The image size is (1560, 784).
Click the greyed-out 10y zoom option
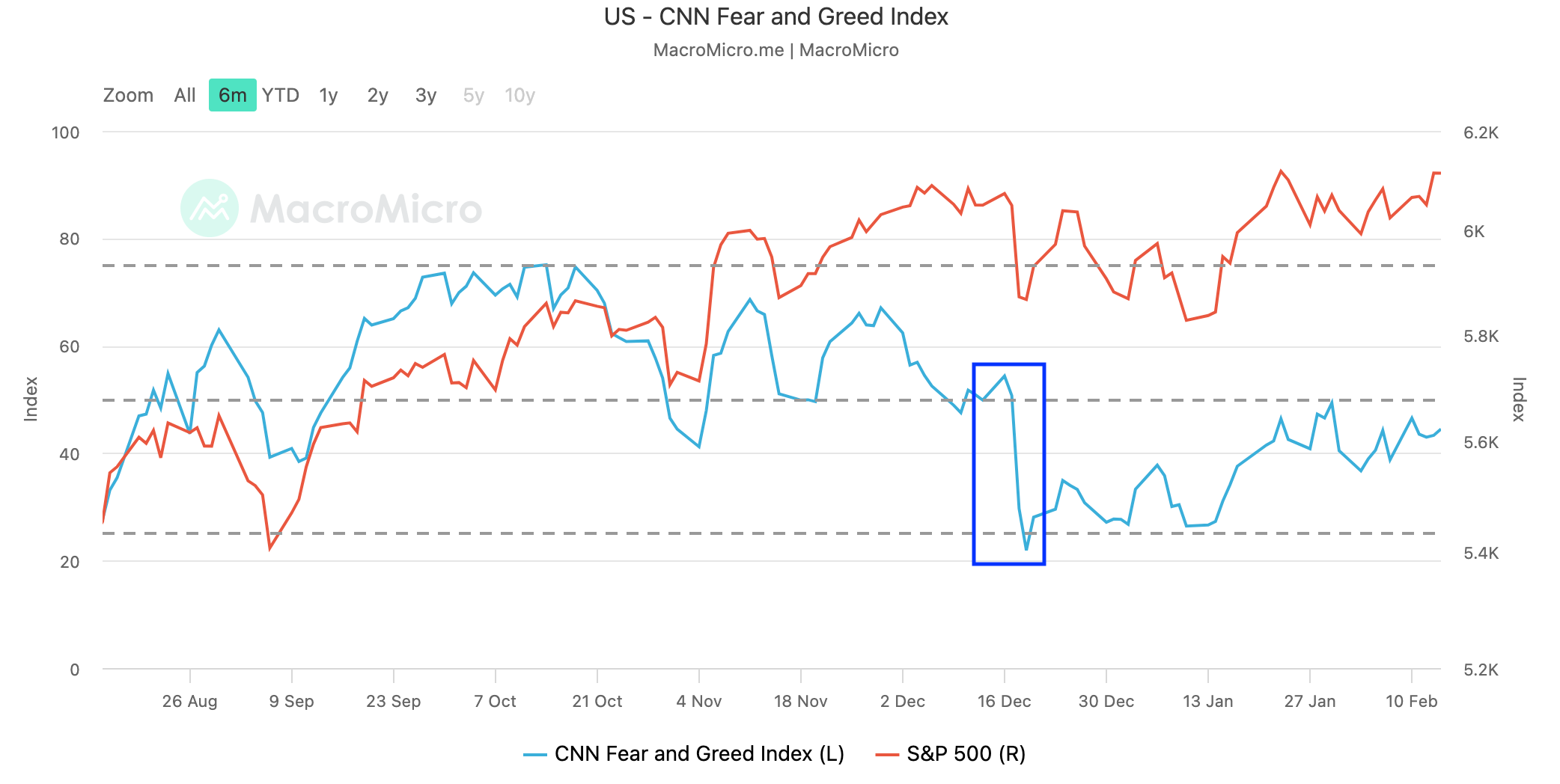[520, 96]
